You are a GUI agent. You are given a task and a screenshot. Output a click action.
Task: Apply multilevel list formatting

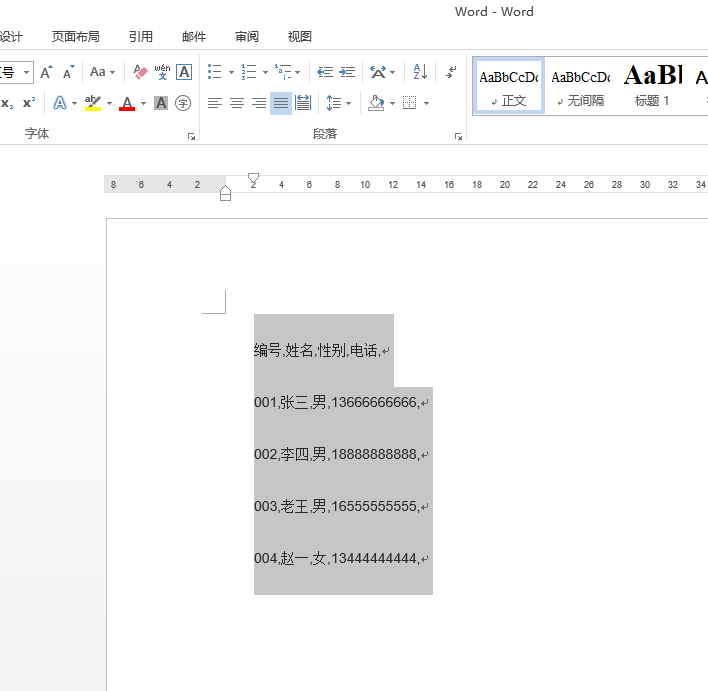(x=283, y=72)
